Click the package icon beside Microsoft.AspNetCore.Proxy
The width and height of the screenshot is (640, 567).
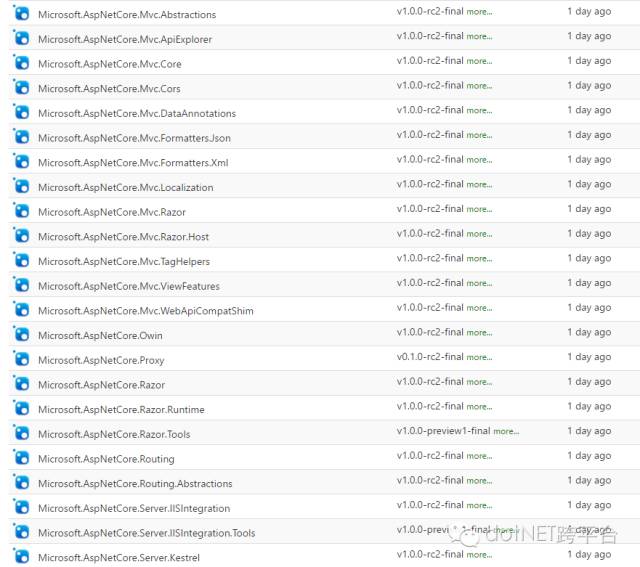pyautogui.click(x=21, y=359)
